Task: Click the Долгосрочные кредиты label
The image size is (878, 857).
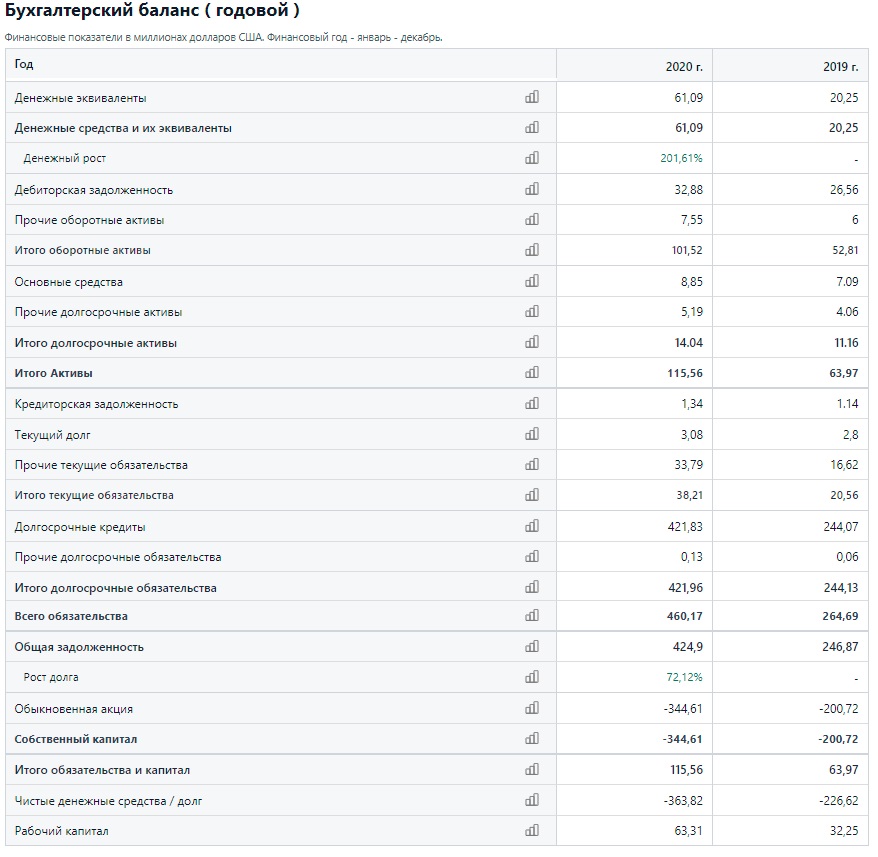Action: tap(80, 527)
